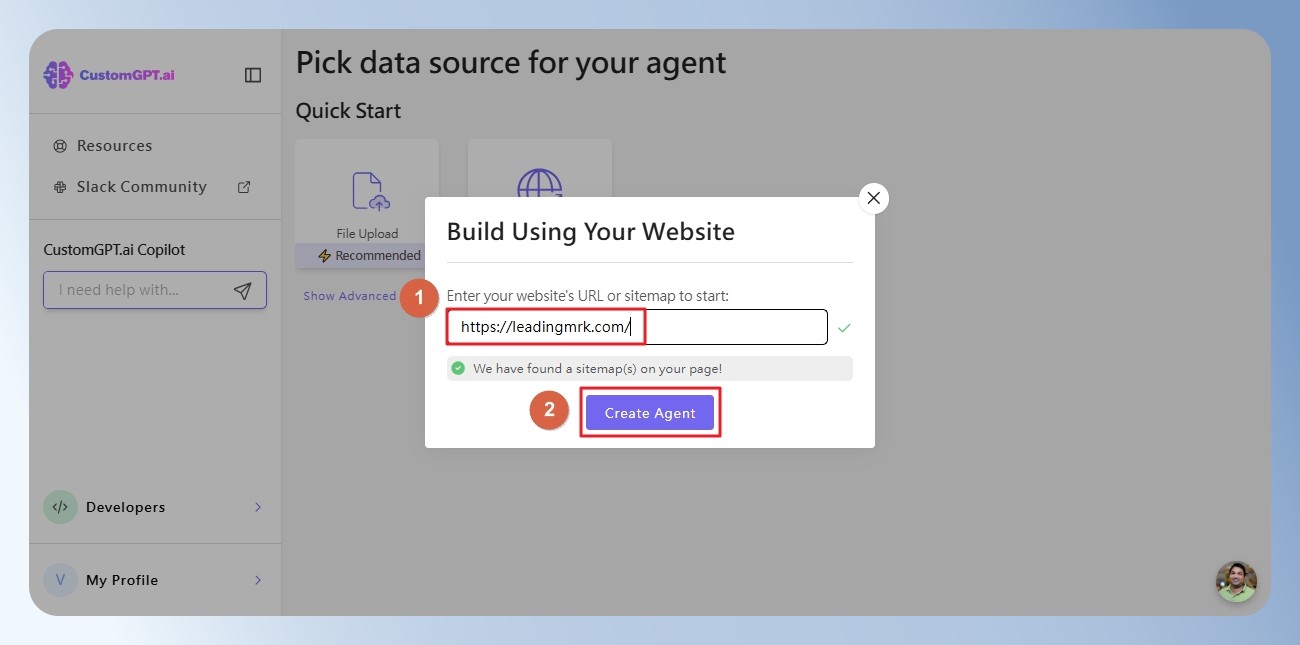Send Copilot message with paper plane icon
Screen dimensions: 1300x645
pos(242,290)
